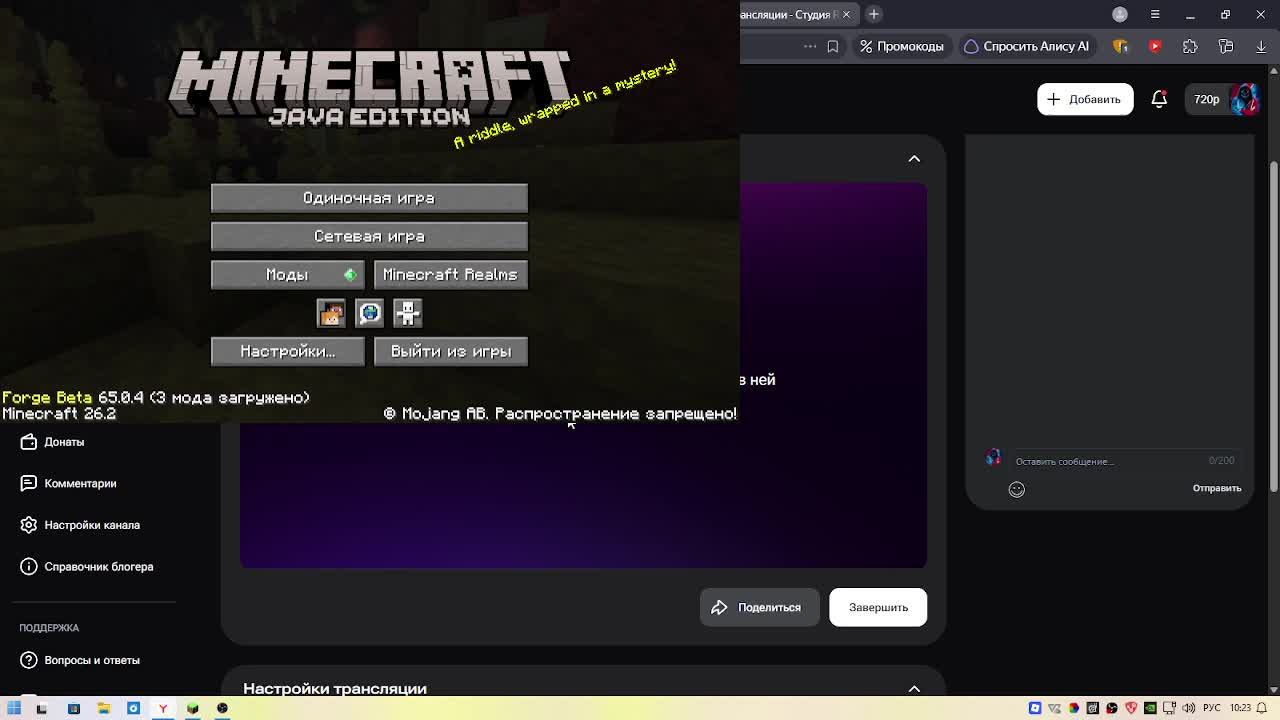
Task: Click the Оставить сообщение chat input field
Action: 1105,461
